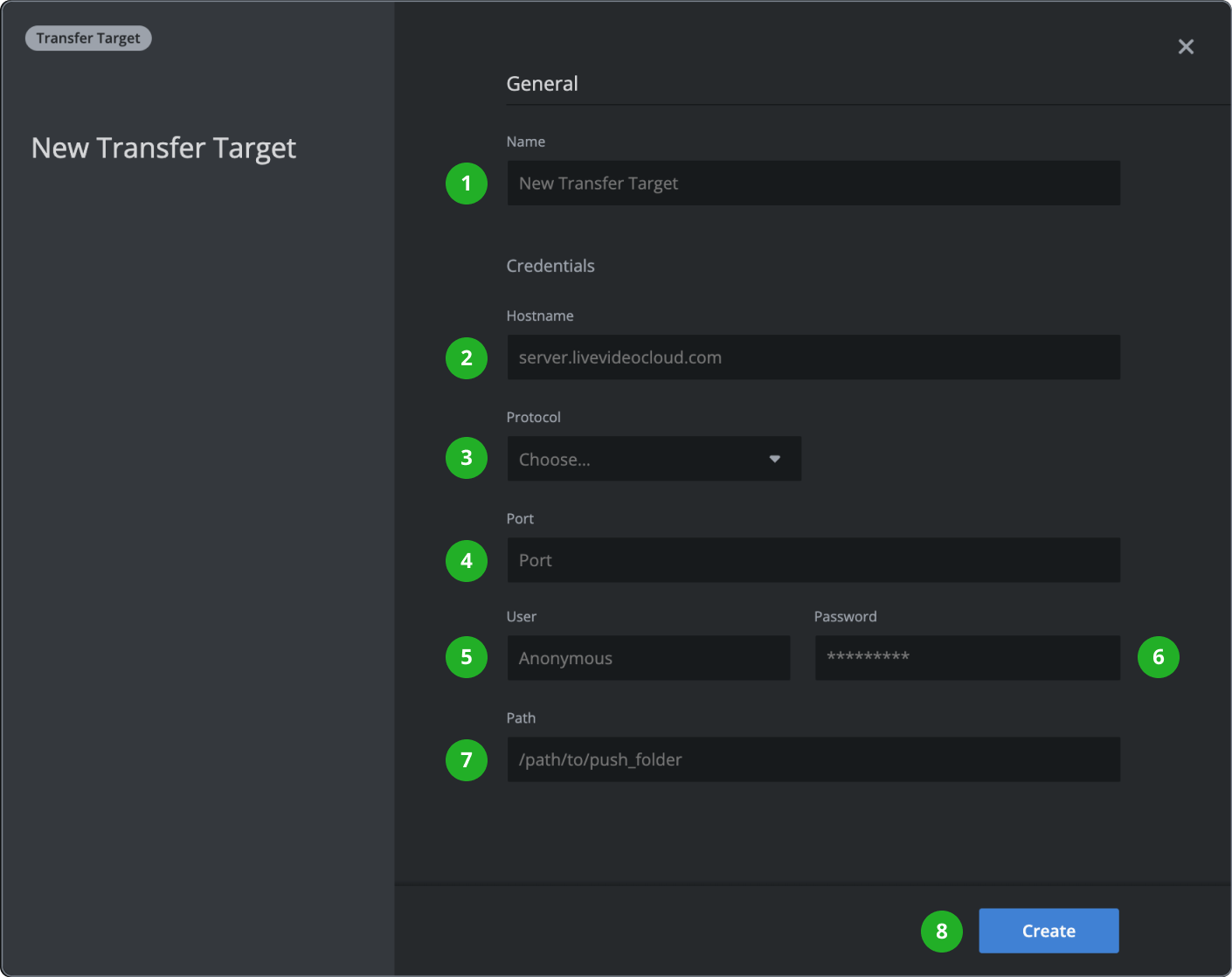Viewport: 1232px width, 977px height.
Task: Click the General section heading
Action: (542, 84)
